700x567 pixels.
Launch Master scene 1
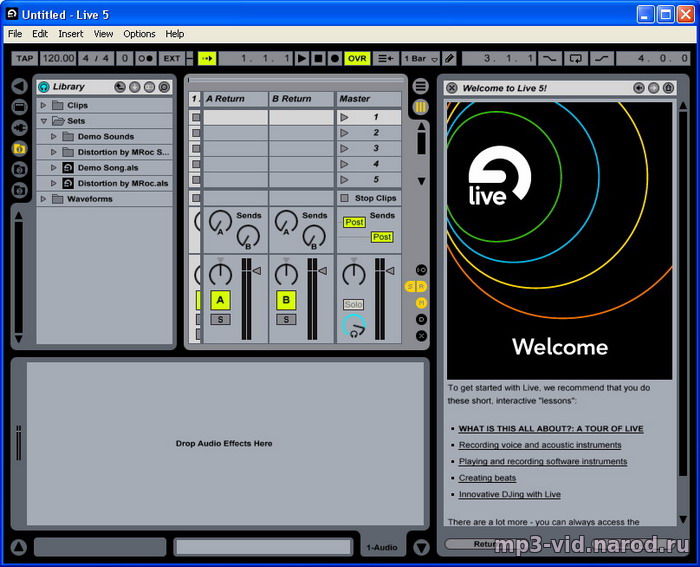[x=344, y=117]
